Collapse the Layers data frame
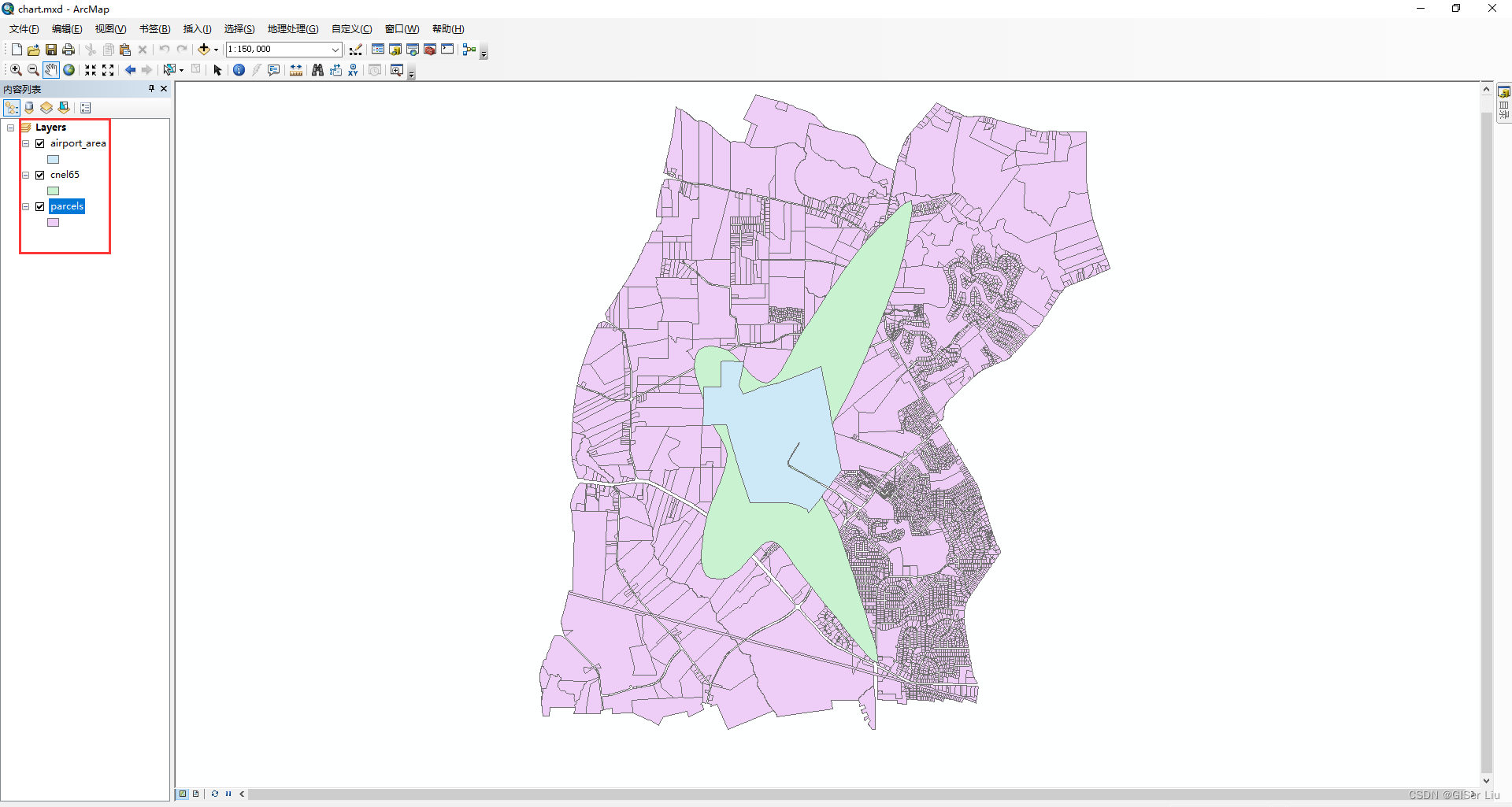The image size is (1512, 807). [10, 128]
